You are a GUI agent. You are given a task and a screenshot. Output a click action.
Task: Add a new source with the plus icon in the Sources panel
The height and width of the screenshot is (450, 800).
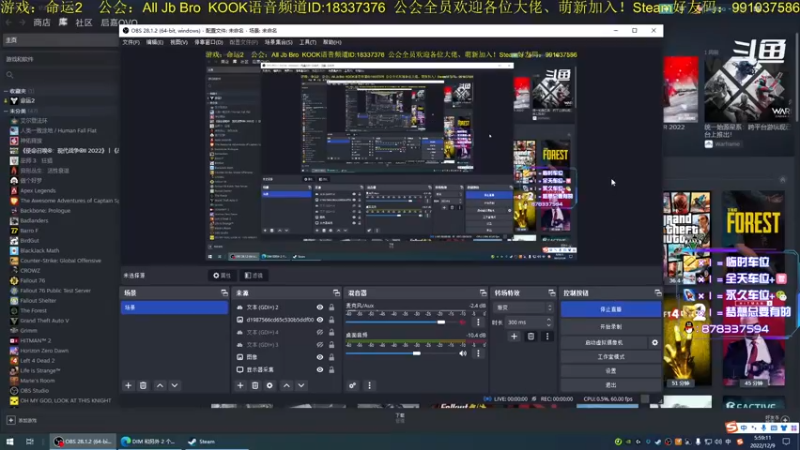point(240,386)
